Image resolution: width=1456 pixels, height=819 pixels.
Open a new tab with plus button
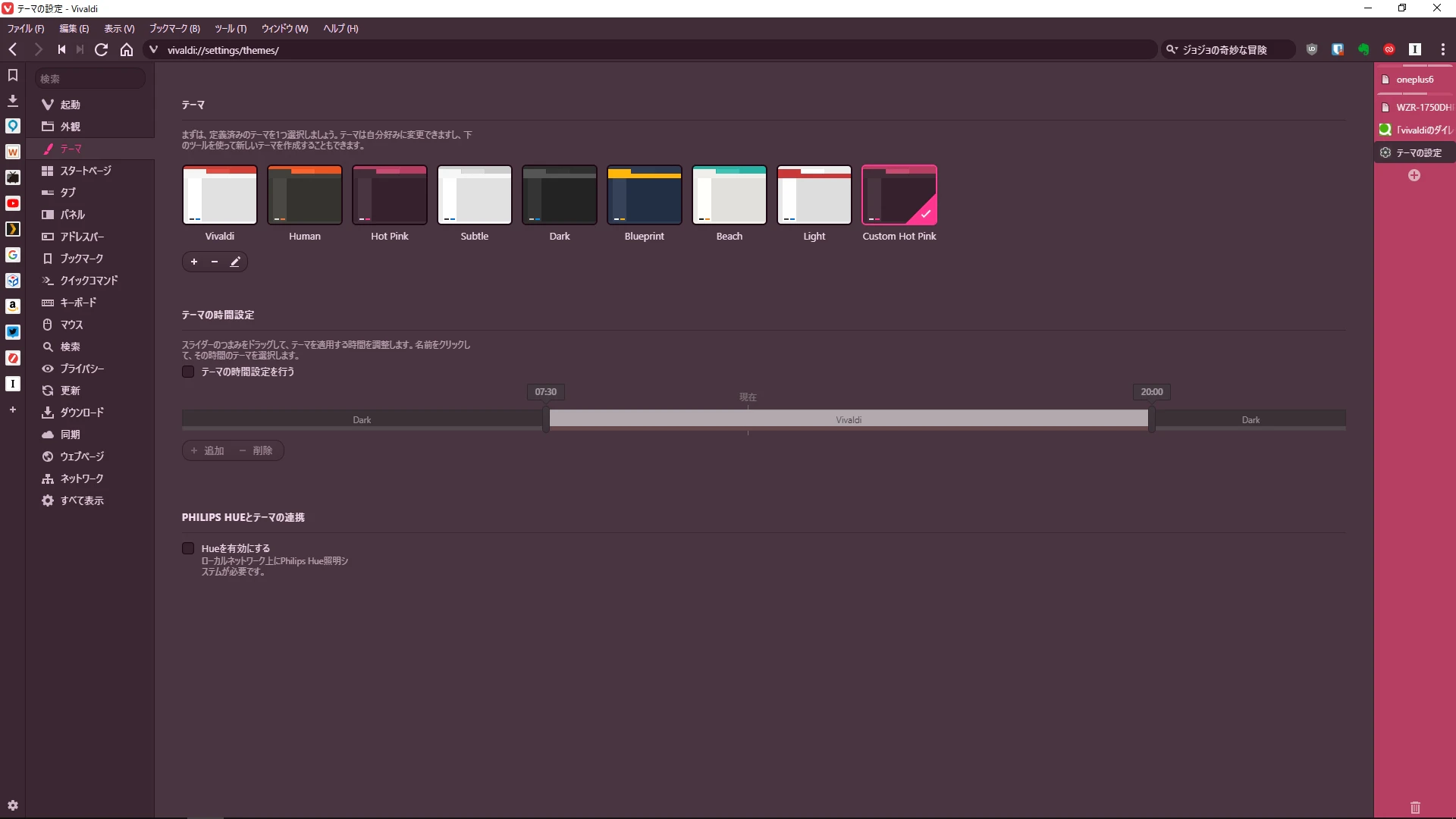click(x=1414, y=175)
